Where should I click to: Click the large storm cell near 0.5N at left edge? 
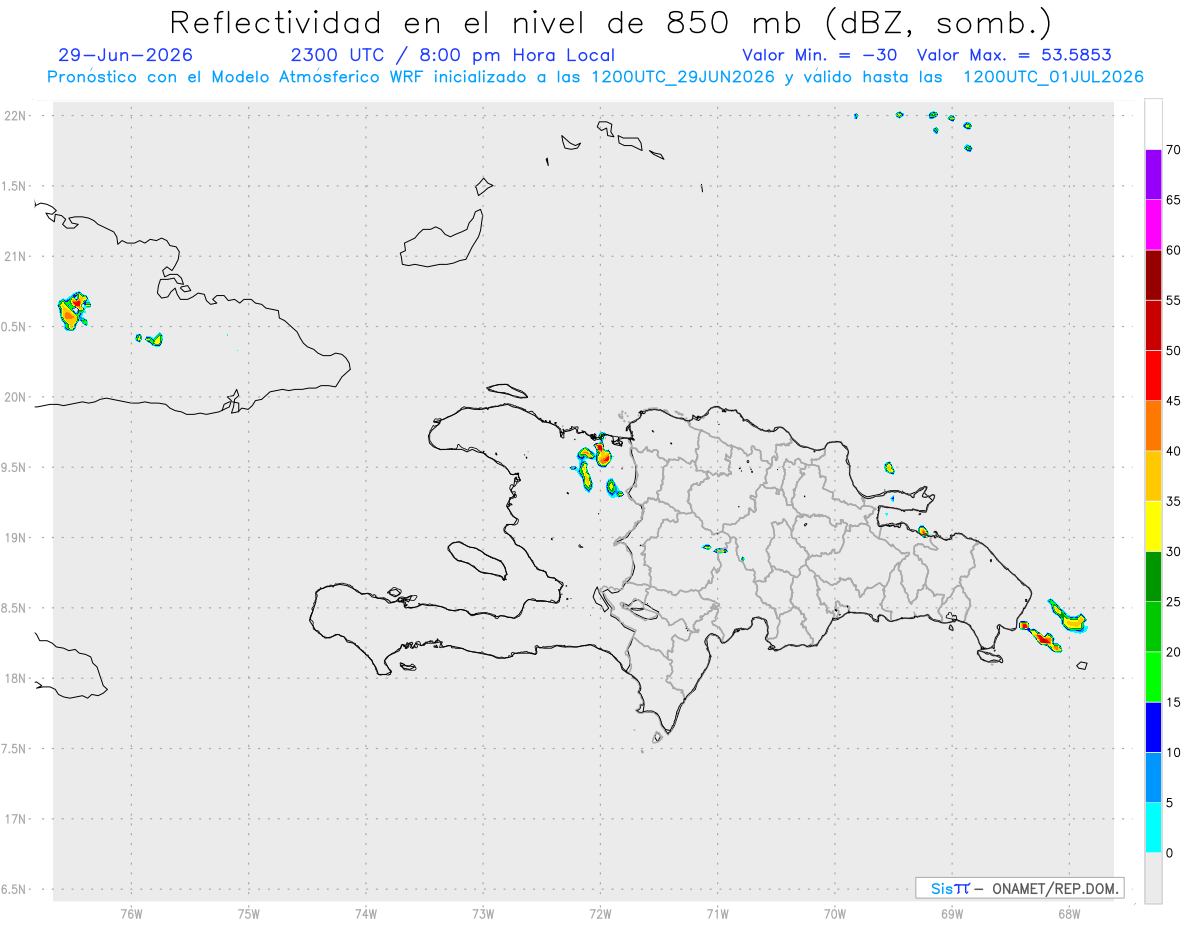coord(72,311)
